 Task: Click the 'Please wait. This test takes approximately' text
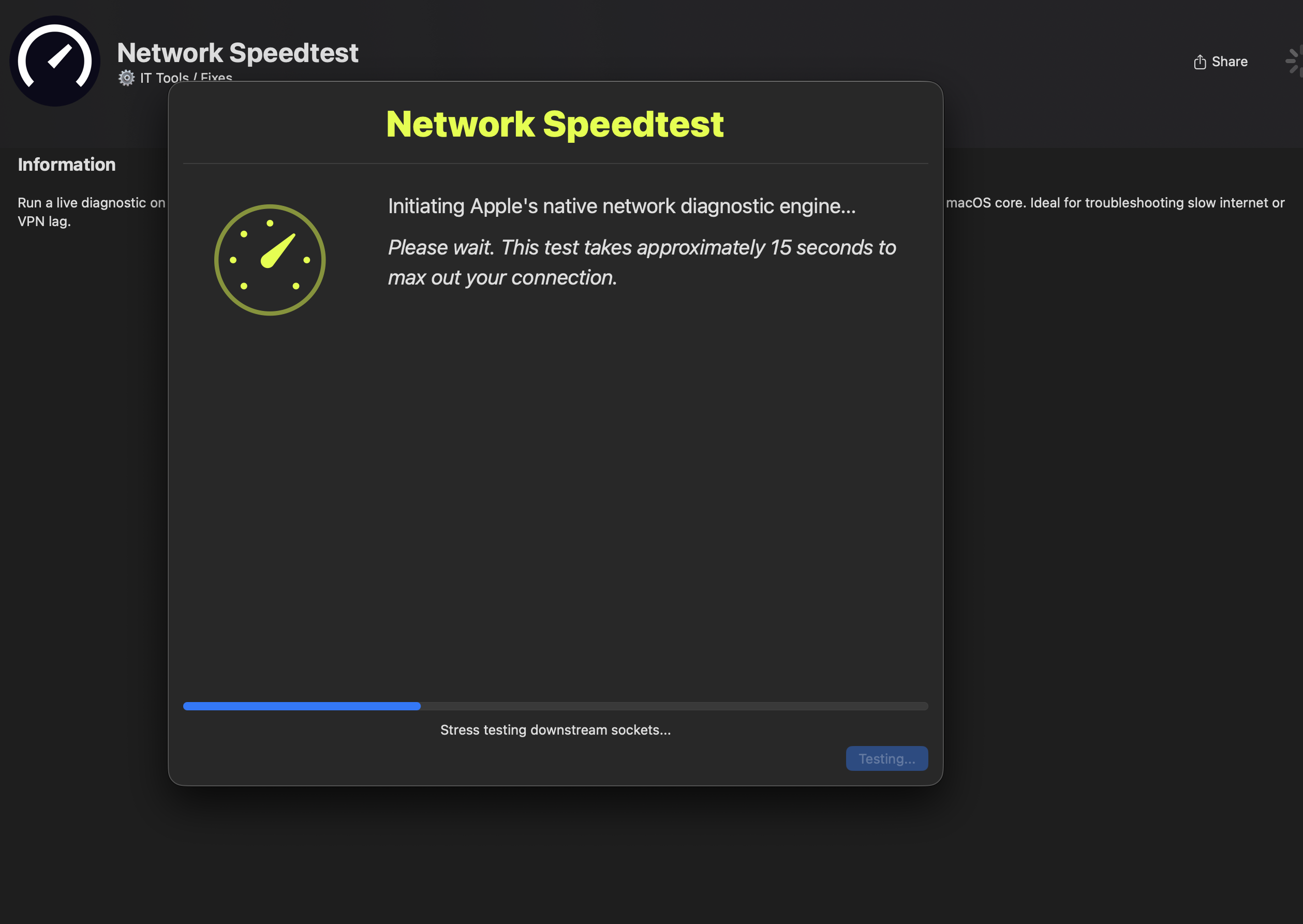click(576, 247)
